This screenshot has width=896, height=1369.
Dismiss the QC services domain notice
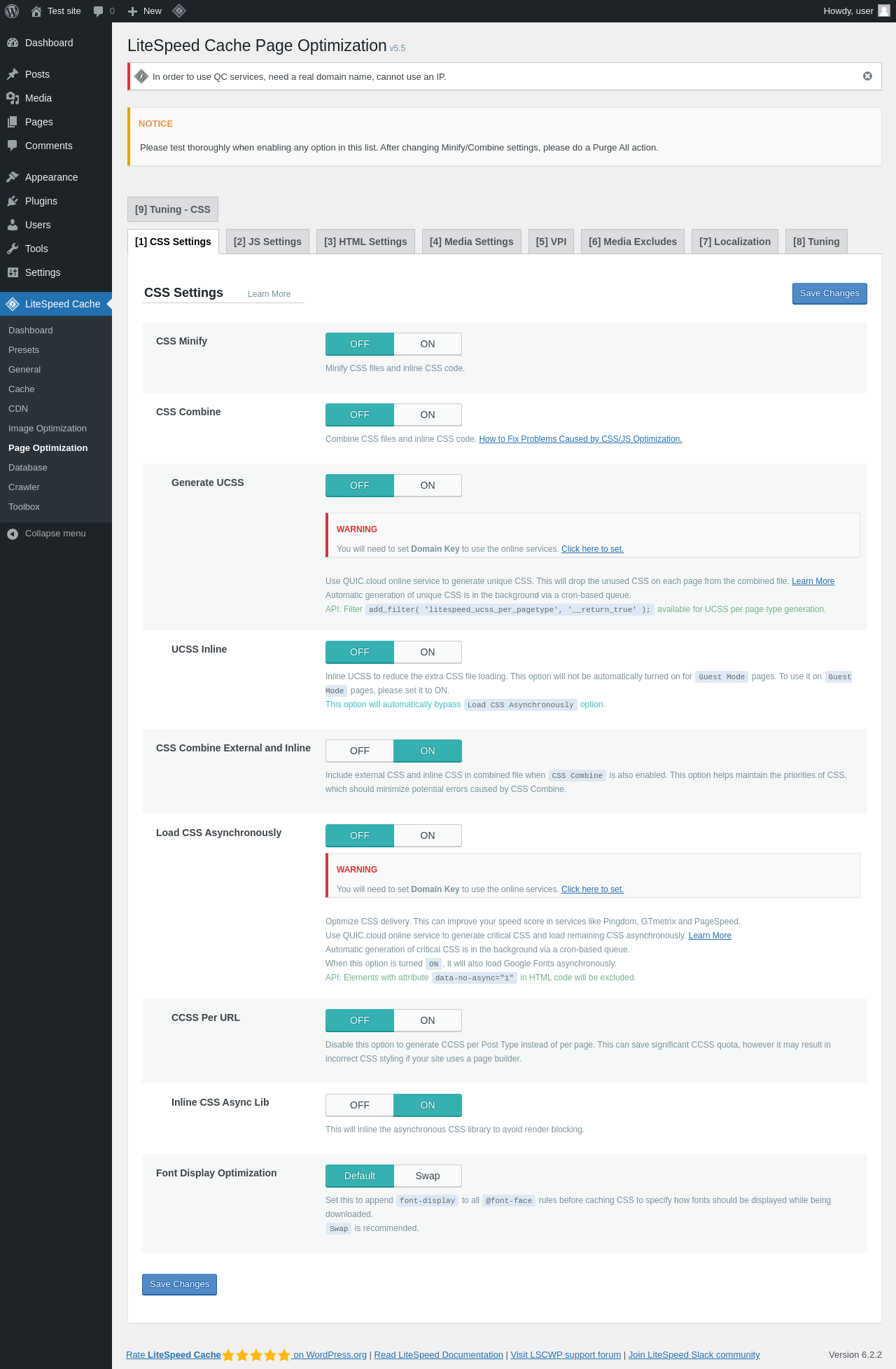coord(867,76)
